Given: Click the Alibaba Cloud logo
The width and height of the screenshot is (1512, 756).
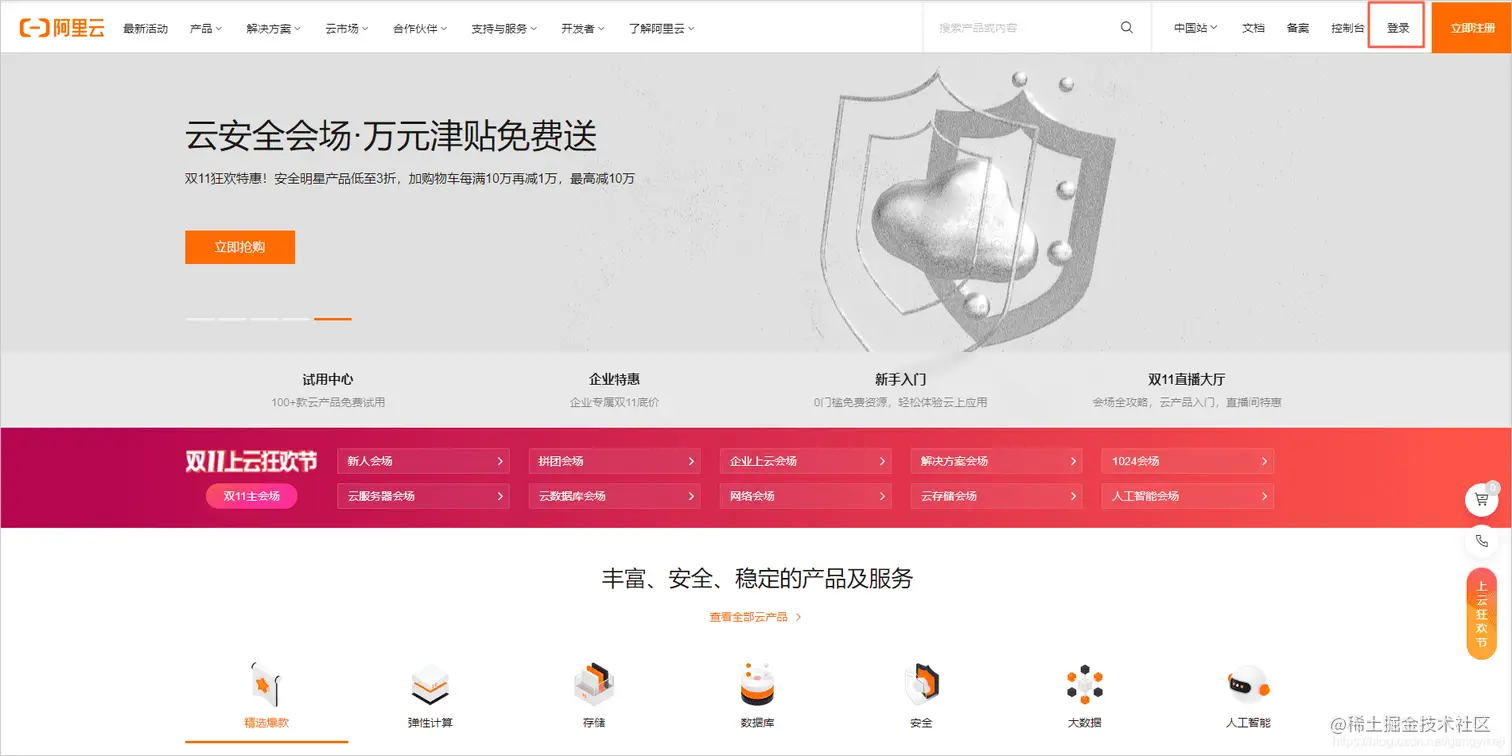Looking at the screenshot, I should 62,26.
